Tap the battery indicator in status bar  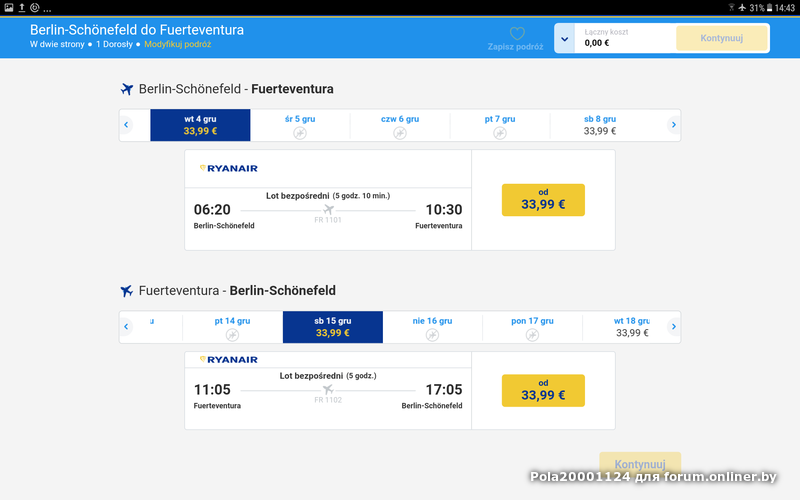tap(744, 8)
